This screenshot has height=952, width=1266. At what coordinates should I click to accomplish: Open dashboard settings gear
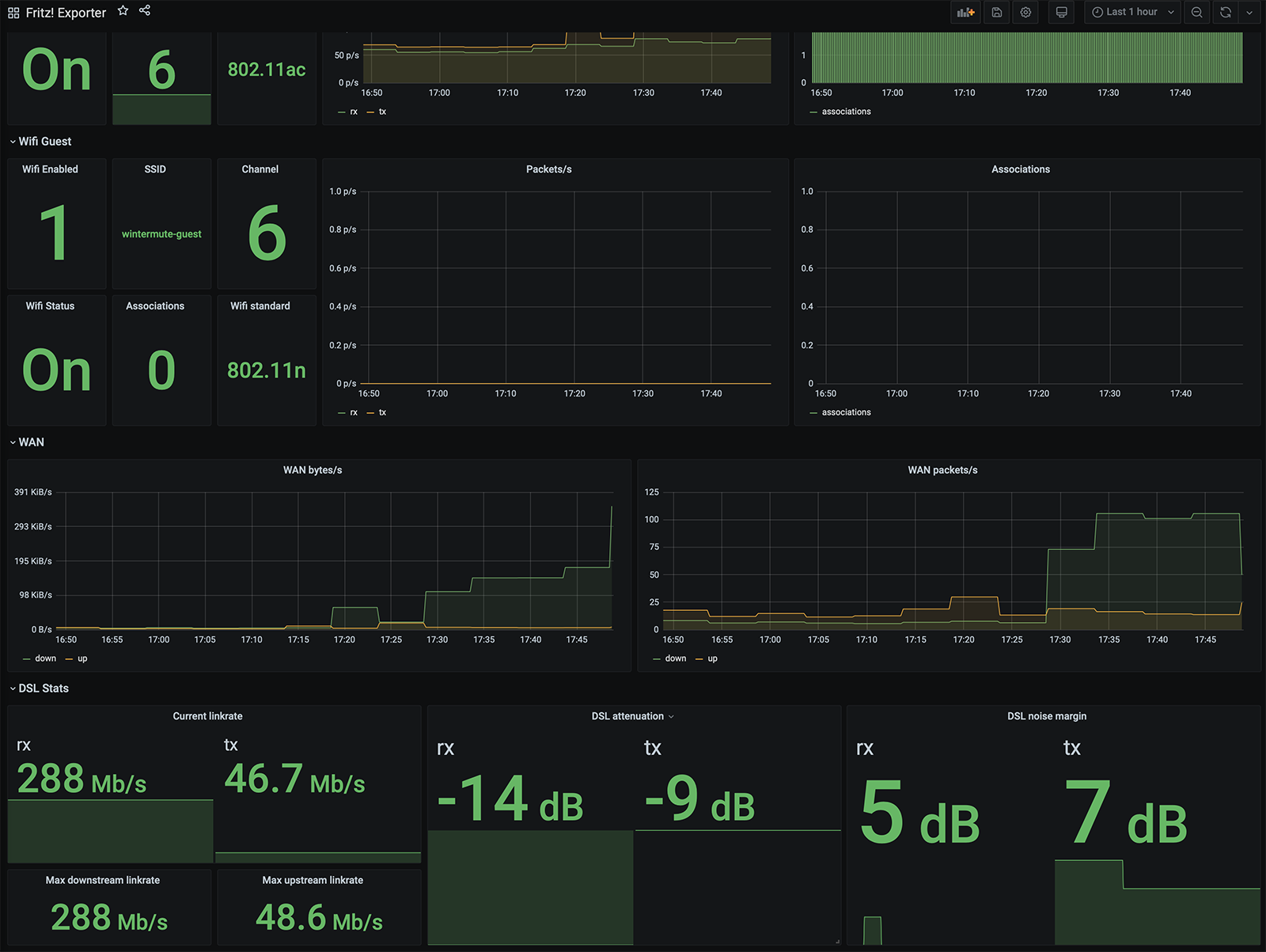pyautogui.click(x=1025, y=13)
